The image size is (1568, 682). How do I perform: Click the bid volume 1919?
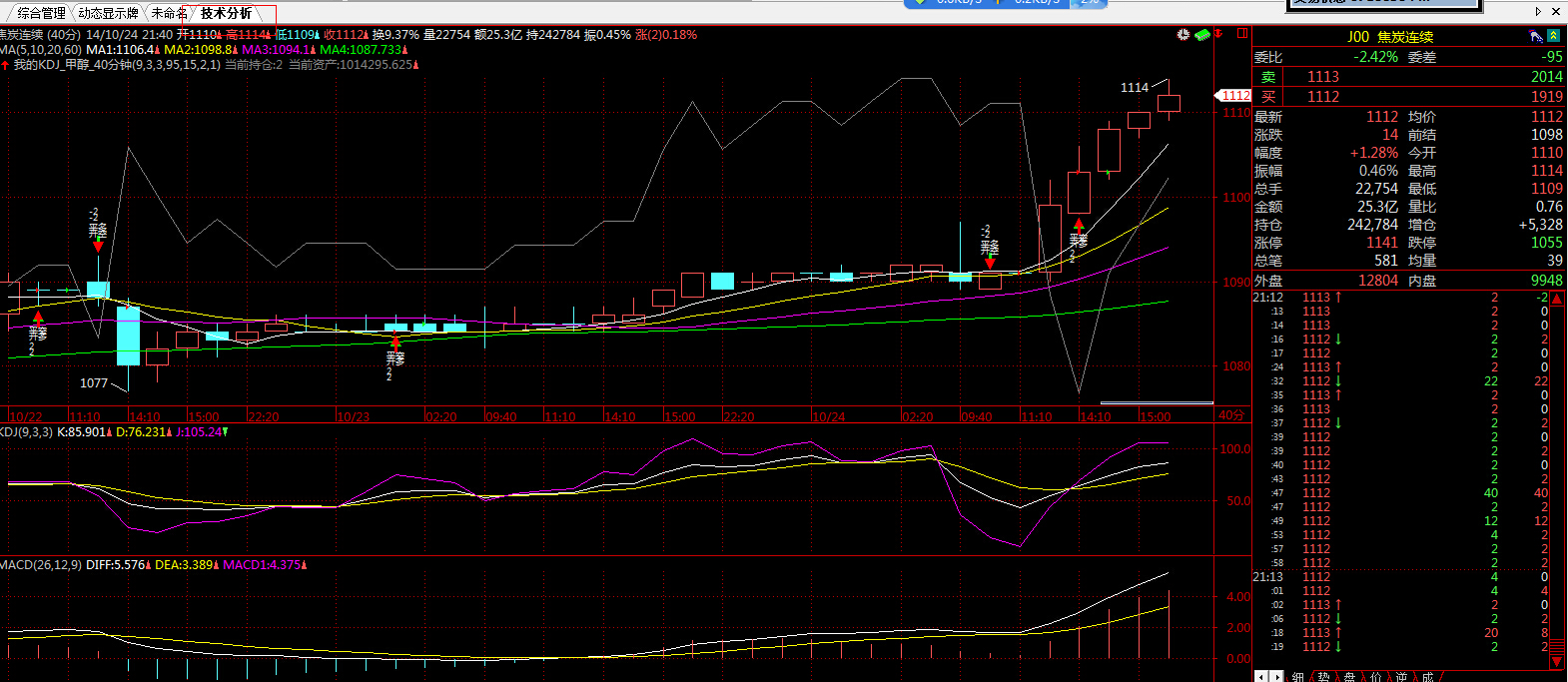(1547, 97)
